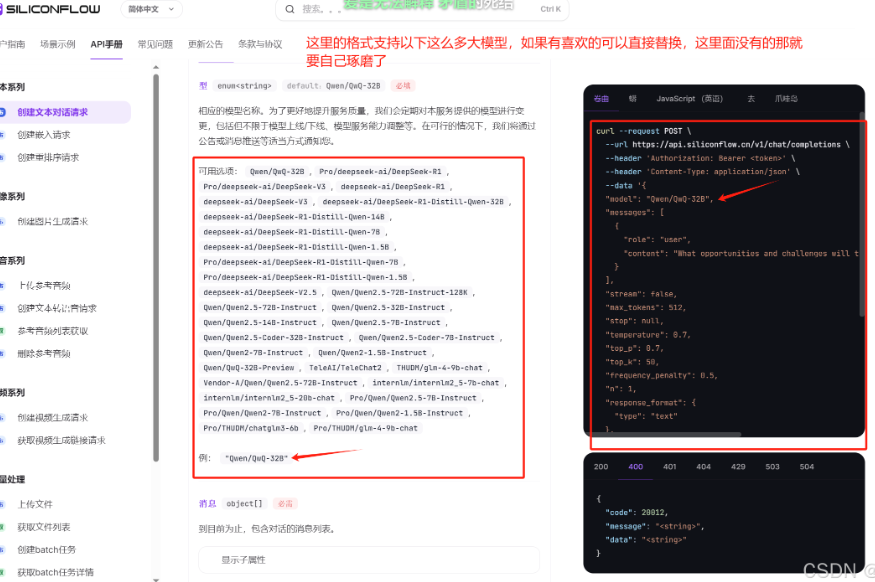Click the sidebar vertical scrollbar thumb

156,268
